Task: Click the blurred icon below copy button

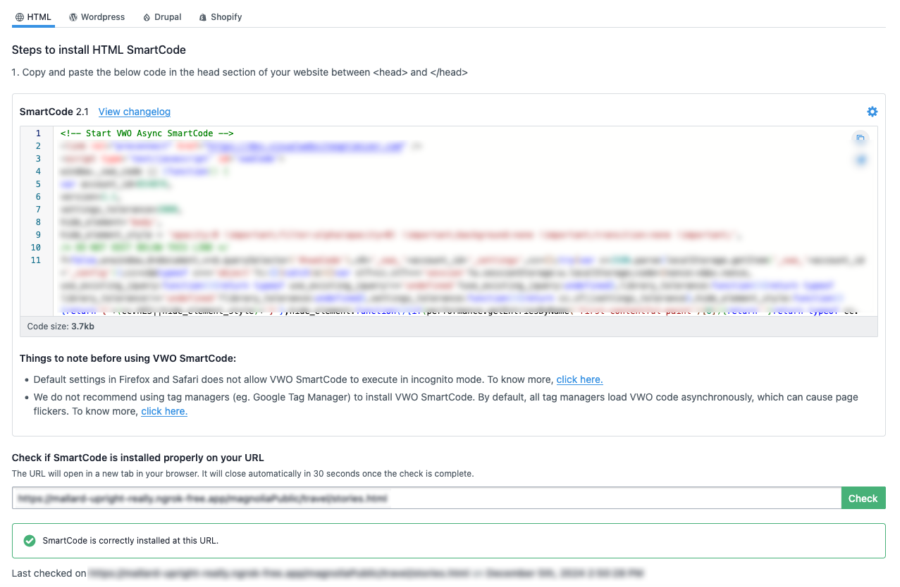Action: coord(861,160)
